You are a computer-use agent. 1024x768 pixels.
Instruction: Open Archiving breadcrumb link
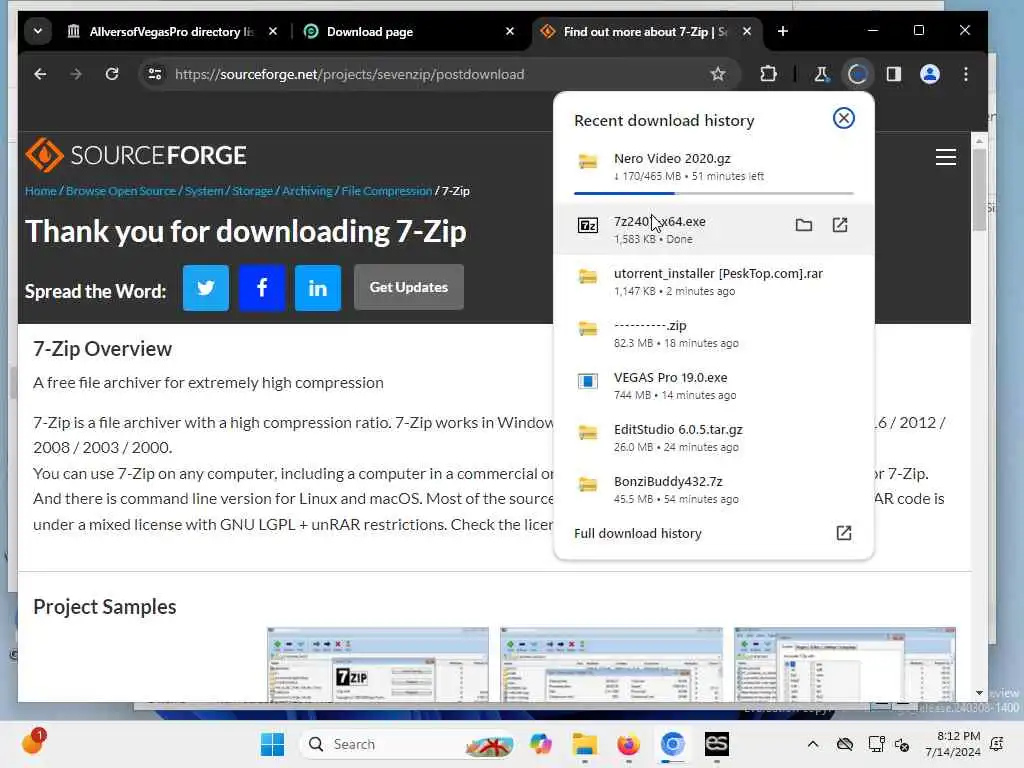[307, 191]
